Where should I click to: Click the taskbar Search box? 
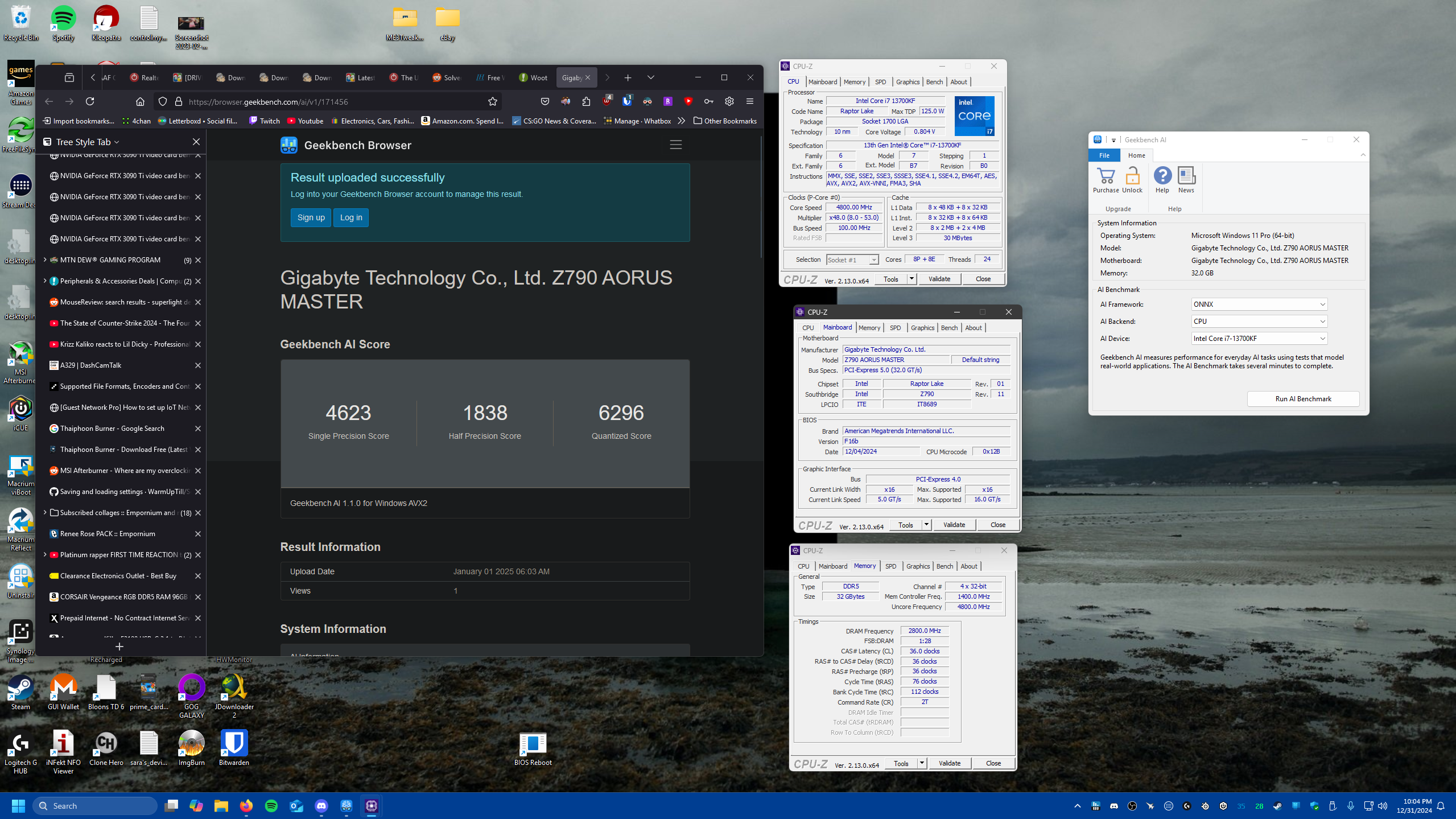[x=94, y=805]
